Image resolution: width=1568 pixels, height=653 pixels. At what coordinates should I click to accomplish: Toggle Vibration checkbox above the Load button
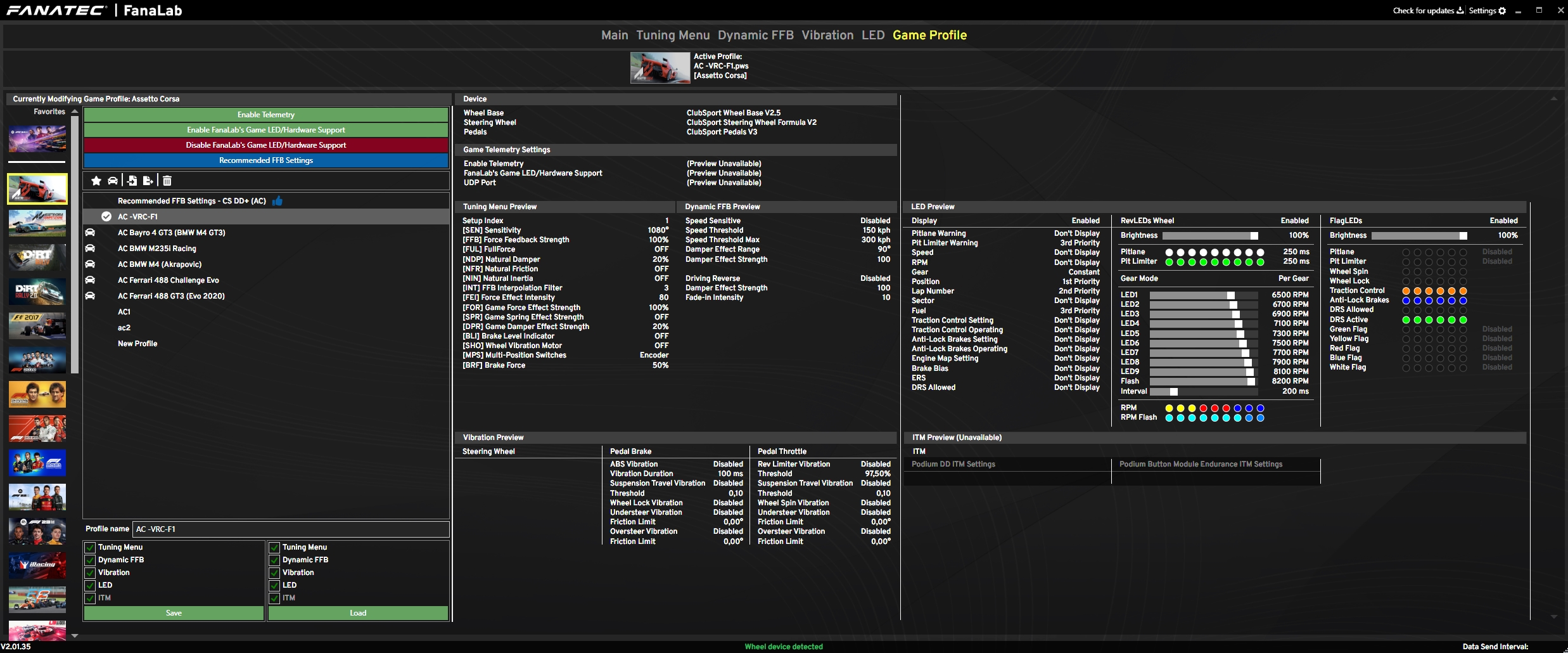click(x=275, y=572)
